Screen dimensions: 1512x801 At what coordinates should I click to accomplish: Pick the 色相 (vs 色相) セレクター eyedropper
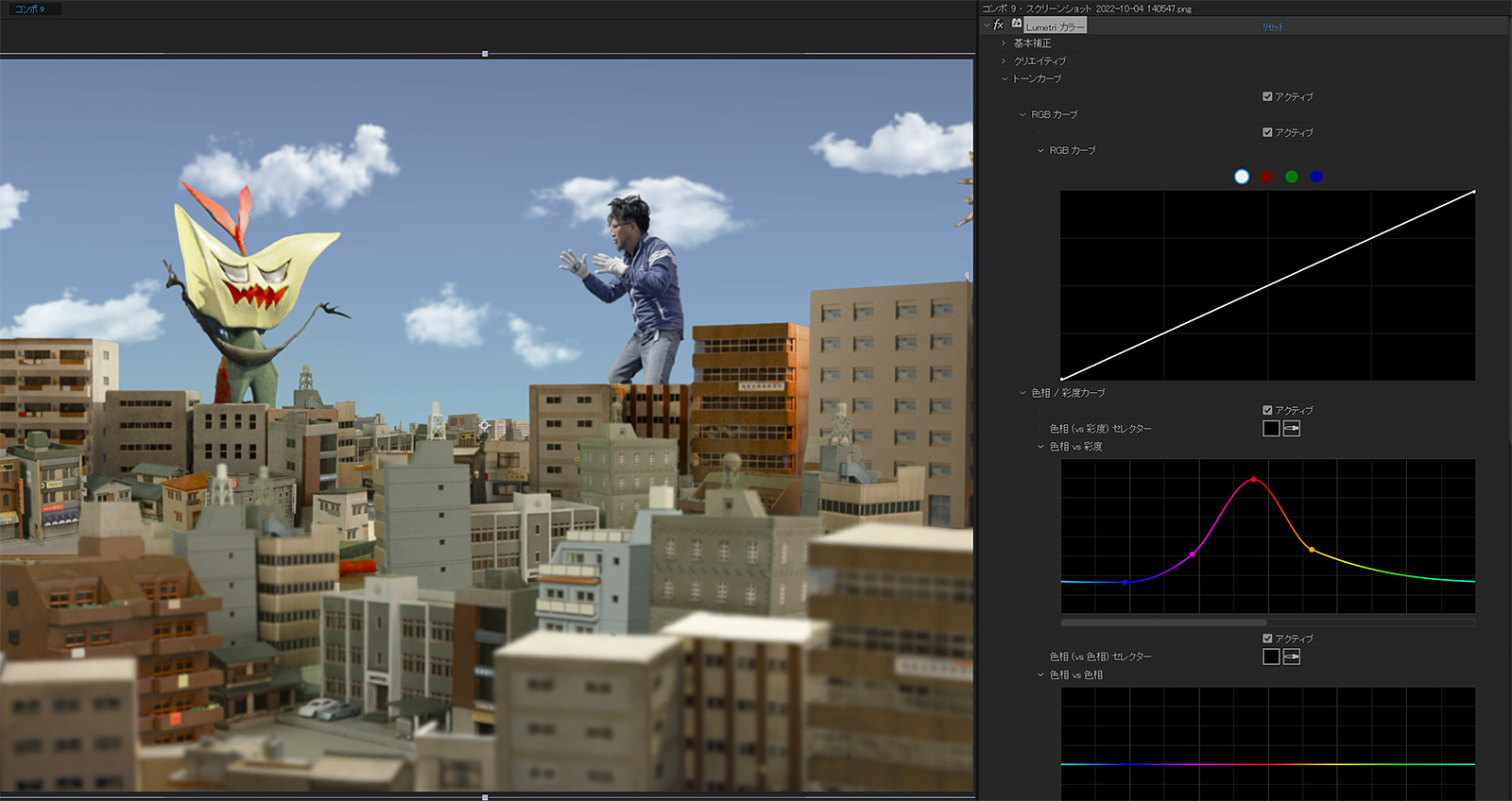coord(1292,656)
